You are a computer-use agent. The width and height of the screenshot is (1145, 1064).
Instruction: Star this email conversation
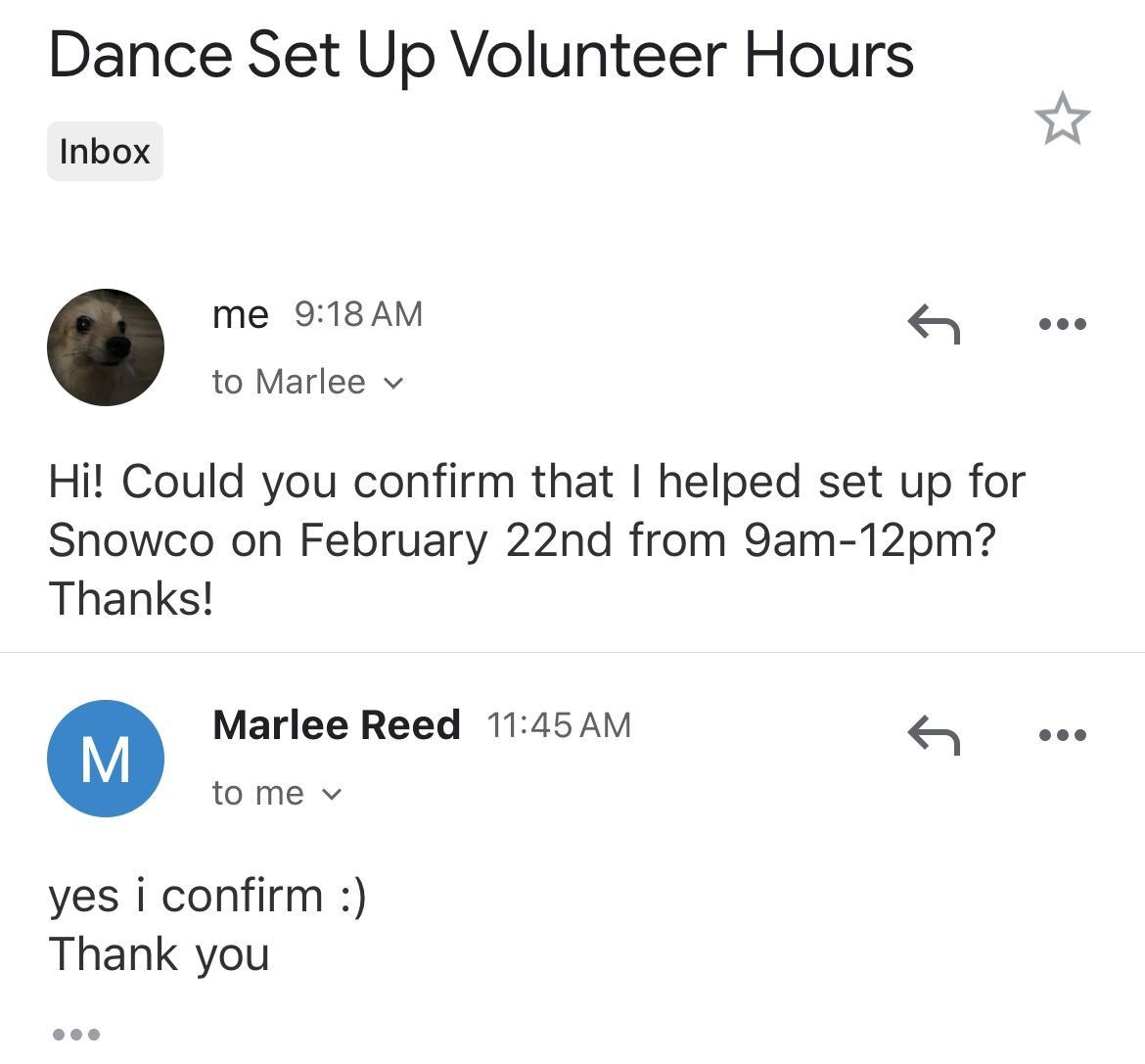(1062, 119)
